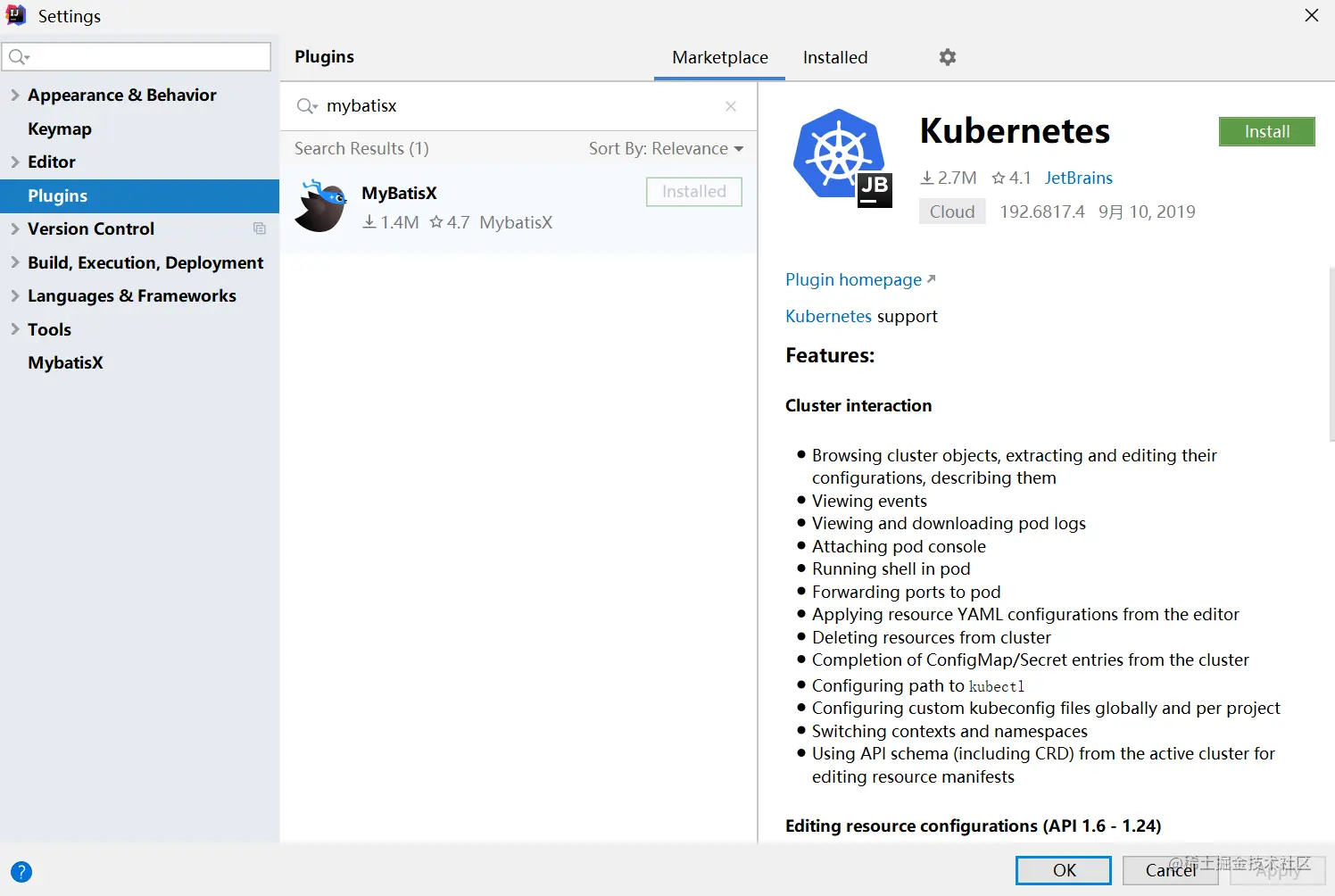Screen dimensions: 1335x896
Task: Click the Features: heading
Action: [x=830, y=355]
